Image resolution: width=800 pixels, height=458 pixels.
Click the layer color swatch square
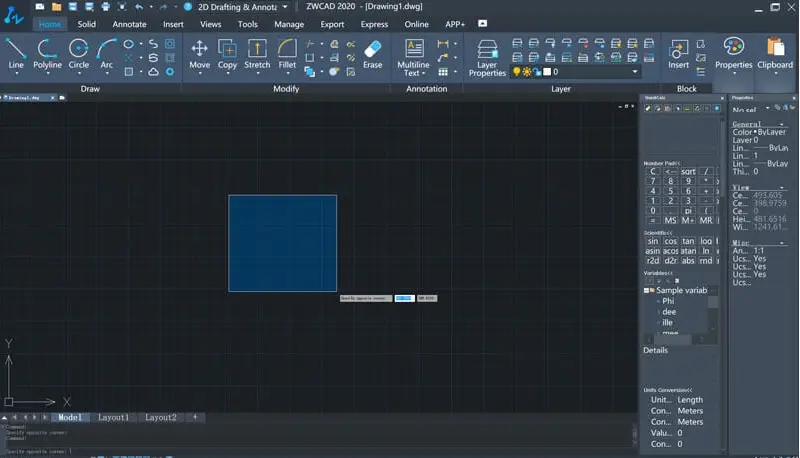[x=545, y=72]
